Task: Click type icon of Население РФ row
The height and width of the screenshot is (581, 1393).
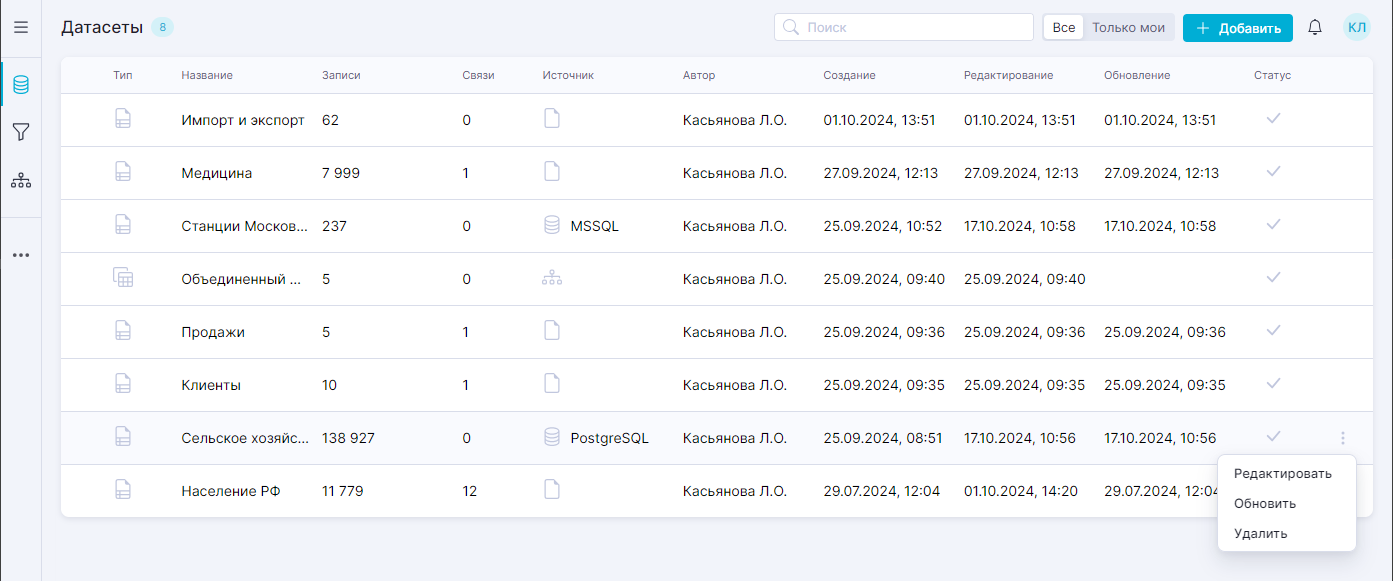Action: 122,490
